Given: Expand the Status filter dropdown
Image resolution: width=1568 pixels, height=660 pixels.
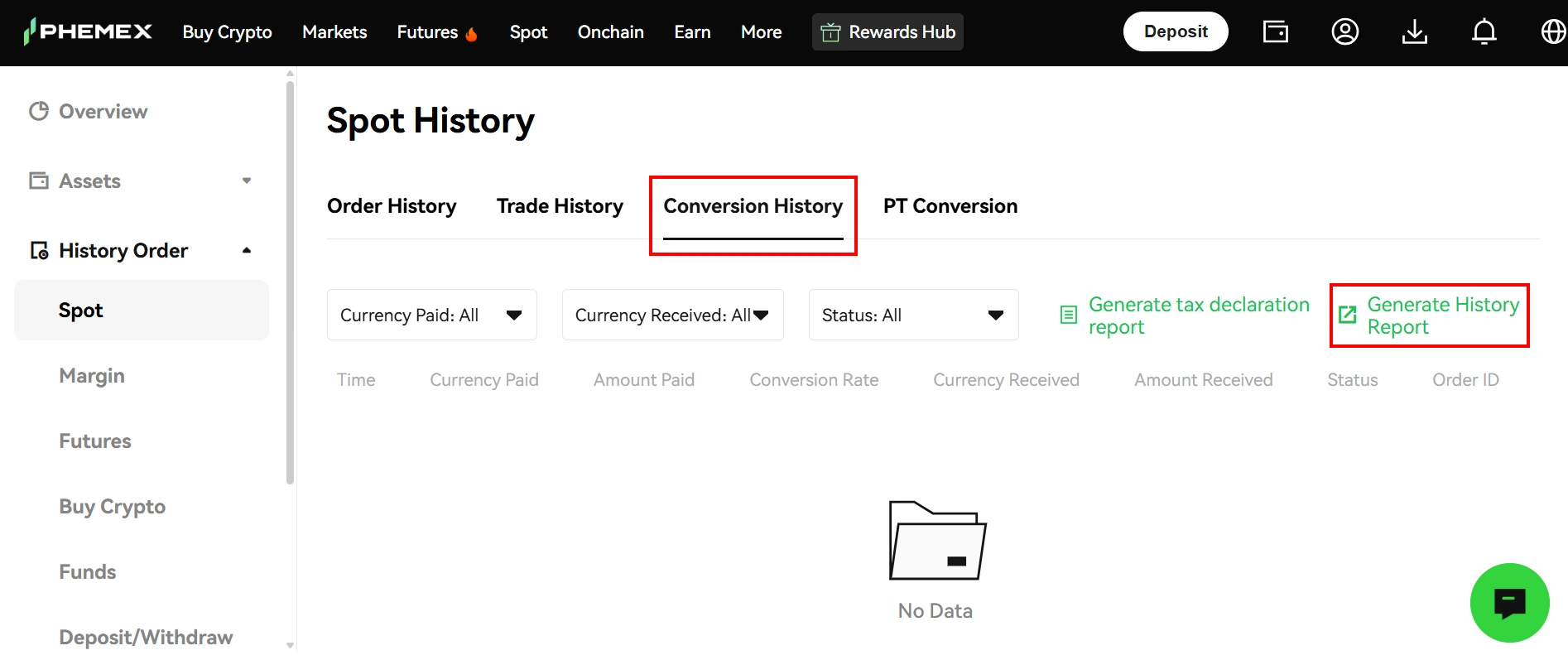Looking at the screenshot, I should (913, 315).
